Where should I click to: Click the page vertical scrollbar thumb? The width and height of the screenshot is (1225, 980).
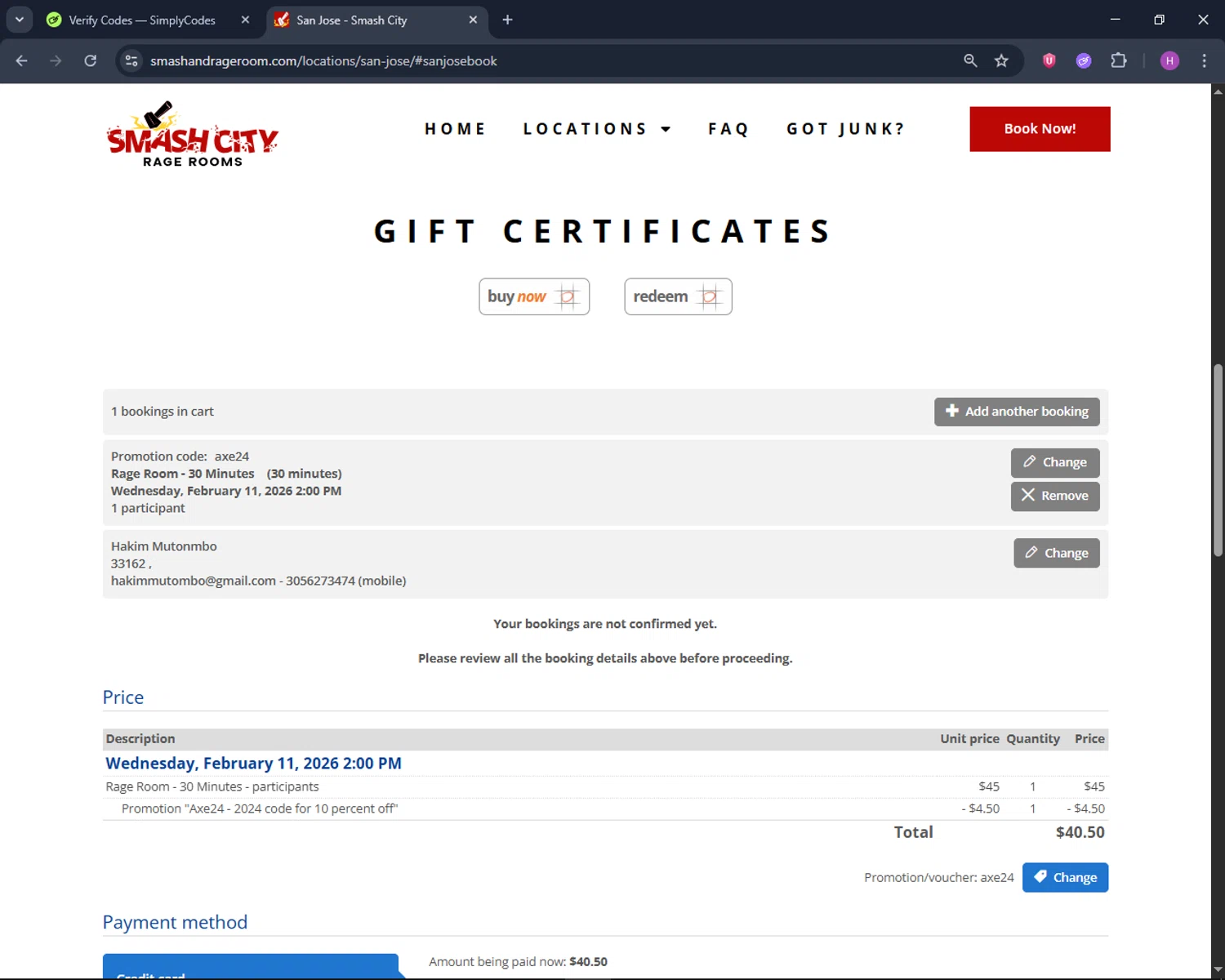1218,461
